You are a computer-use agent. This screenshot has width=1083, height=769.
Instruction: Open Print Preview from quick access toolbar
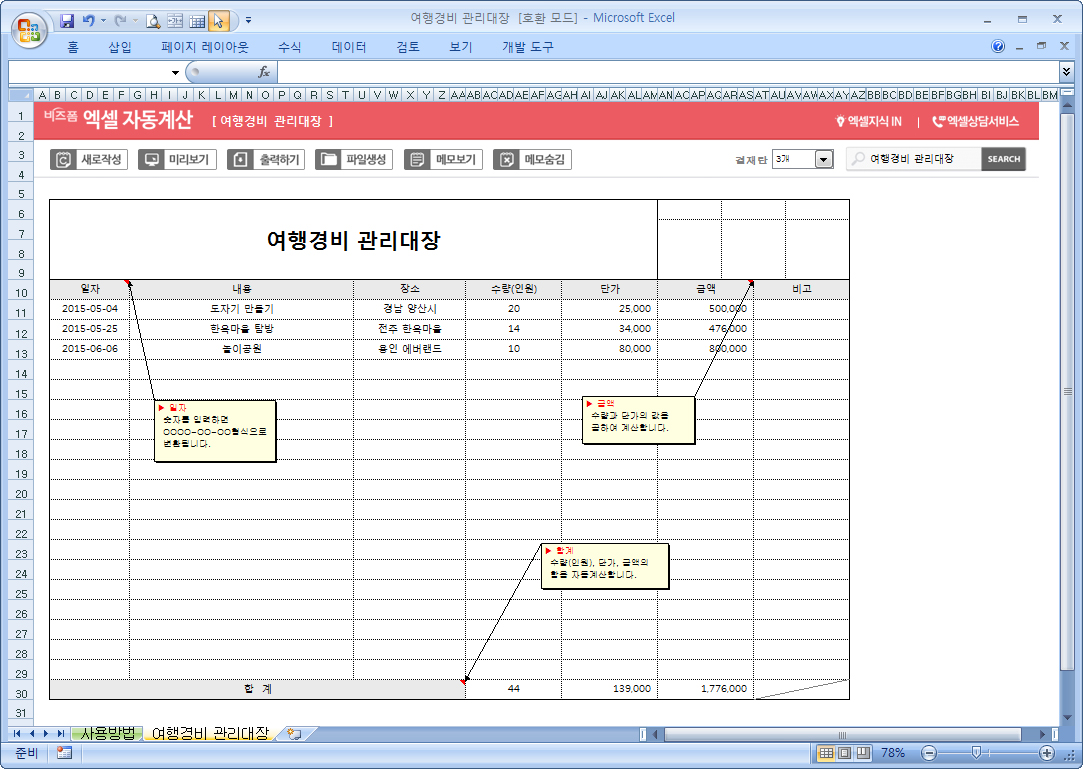point(153,21)
